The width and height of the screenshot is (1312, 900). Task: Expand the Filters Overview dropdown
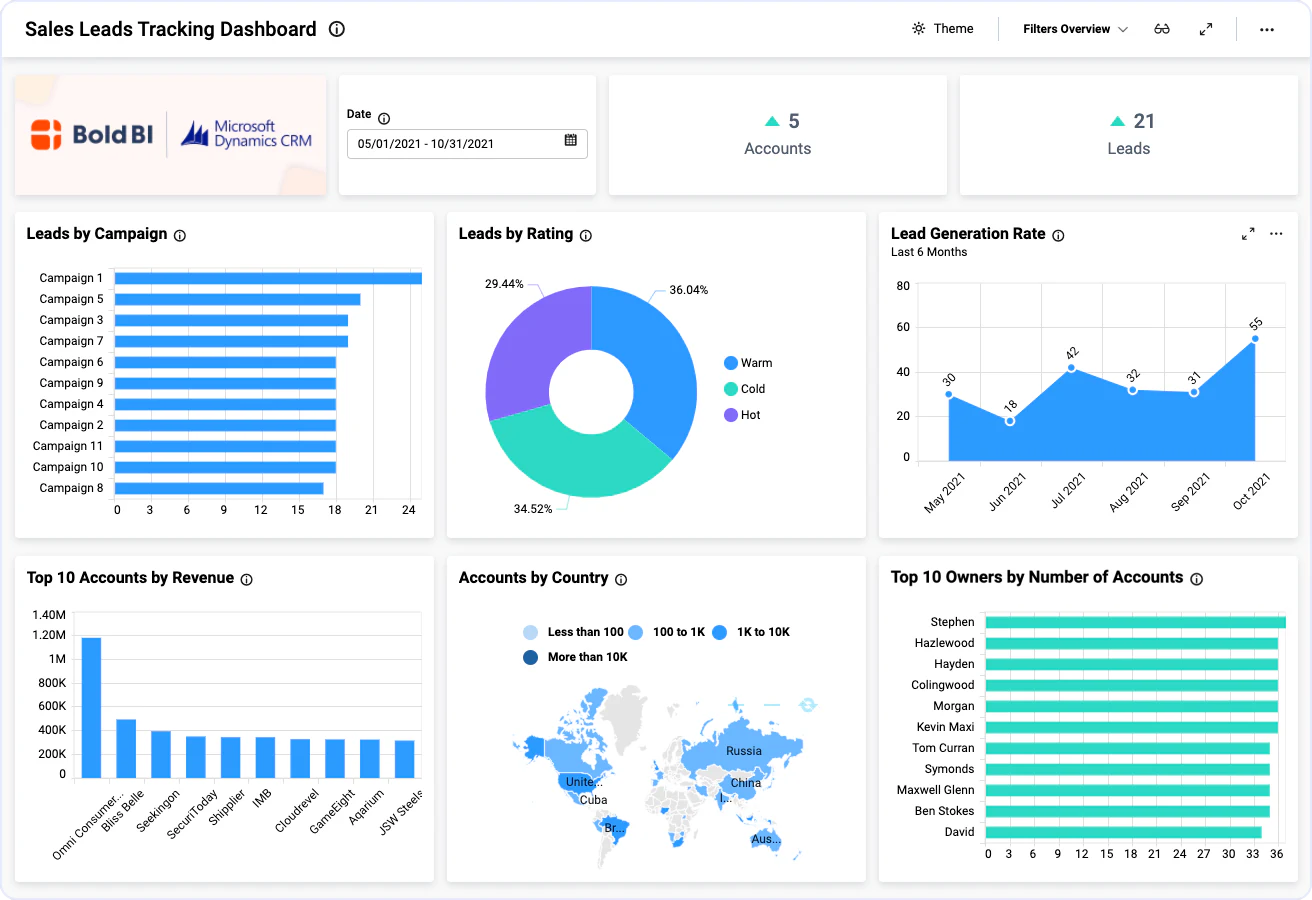coord(1075,29)
